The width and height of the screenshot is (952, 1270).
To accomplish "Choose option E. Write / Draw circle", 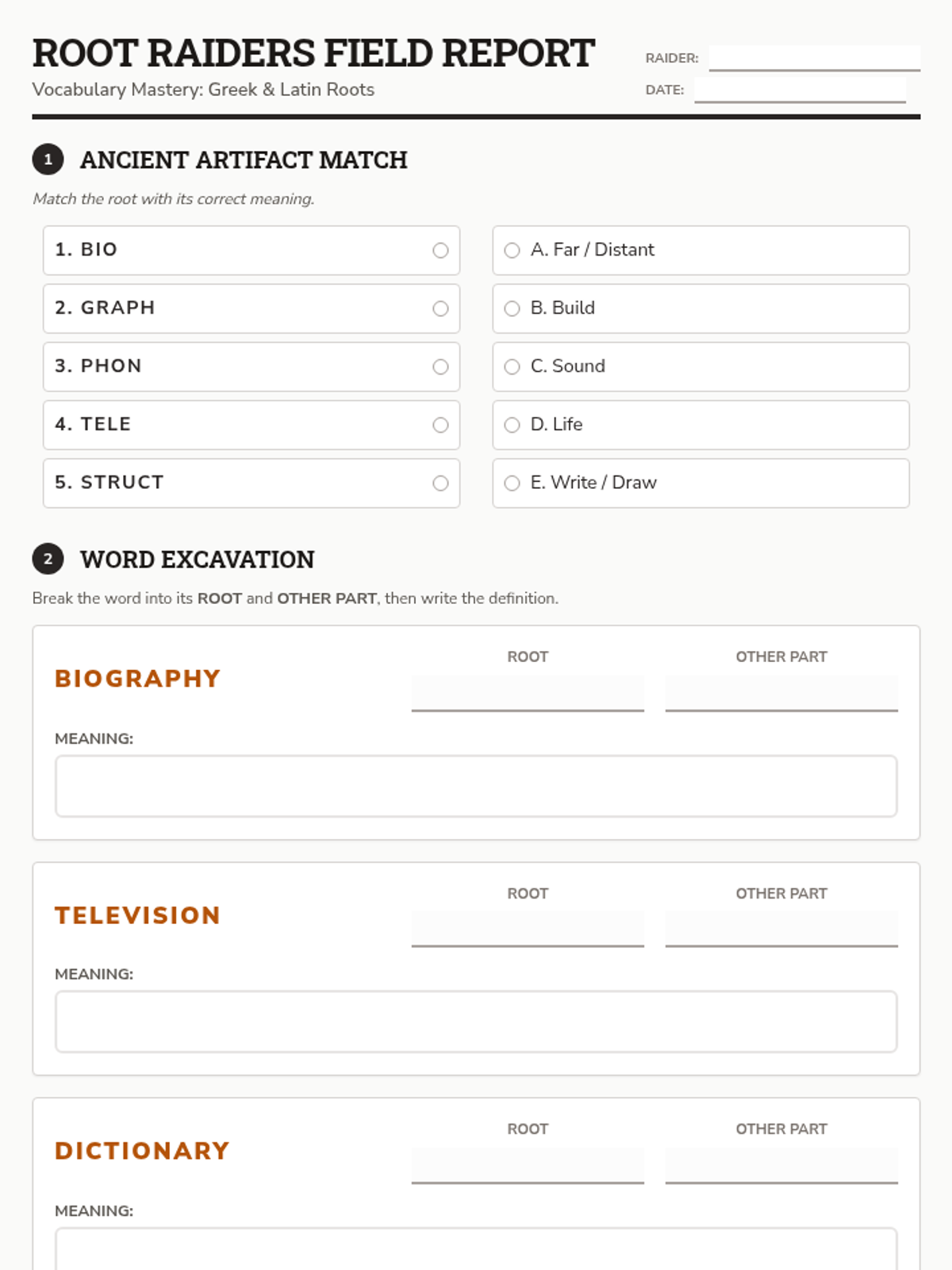I will pos(512,483).
